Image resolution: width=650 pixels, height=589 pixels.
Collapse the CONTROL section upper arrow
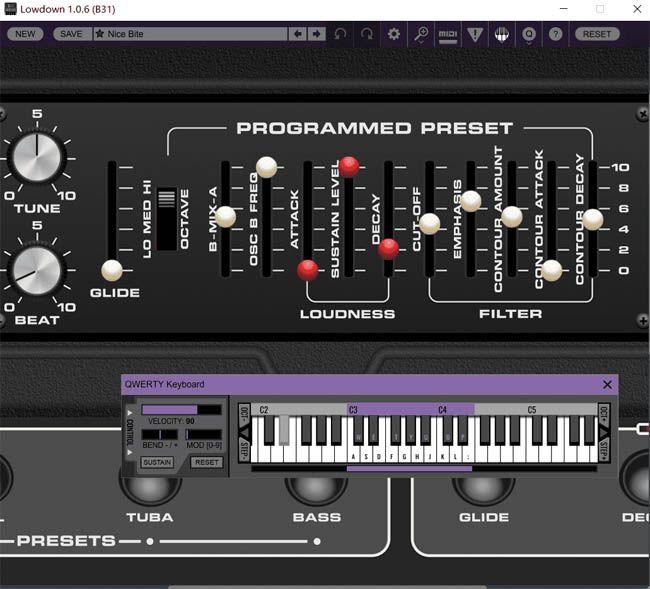click(x=130, y=413)
